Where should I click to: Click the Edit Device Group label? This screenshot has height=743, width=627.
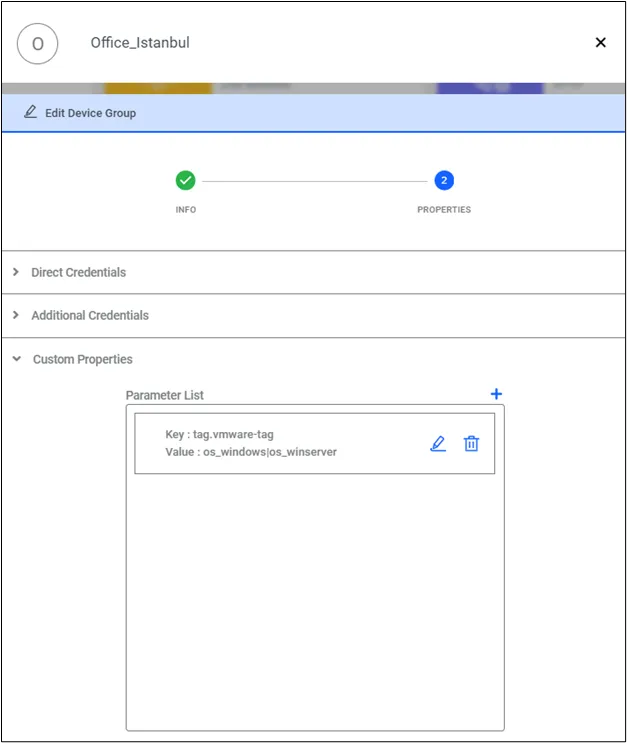(91, 113)
